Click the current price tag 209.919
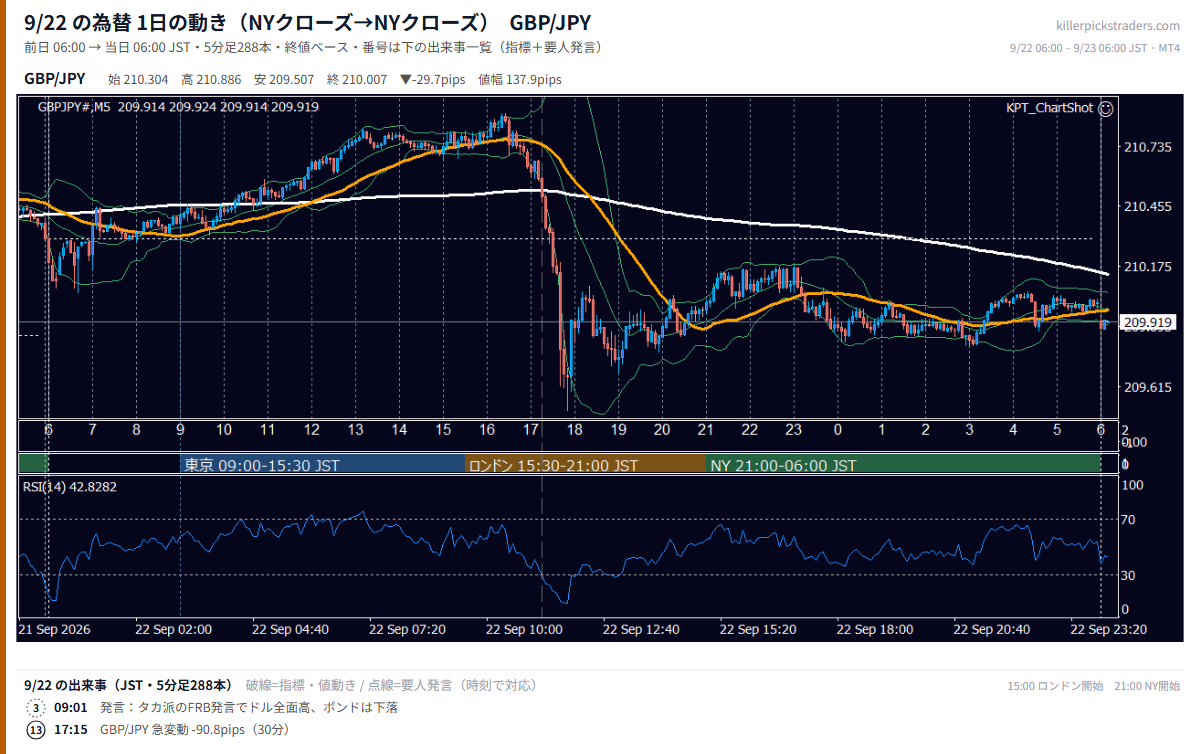The image size is (1200, 754). 1148,322
